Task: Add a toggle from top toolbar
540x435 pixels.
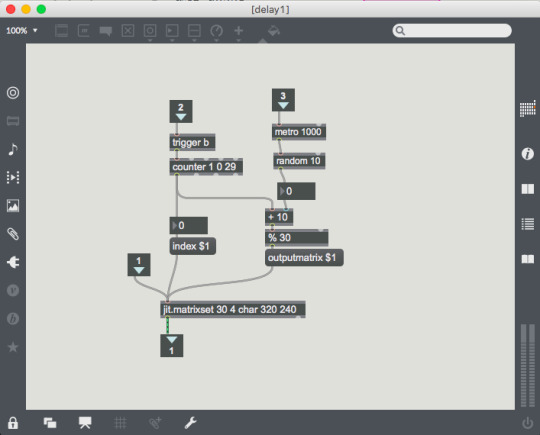Action: point(128,31)
